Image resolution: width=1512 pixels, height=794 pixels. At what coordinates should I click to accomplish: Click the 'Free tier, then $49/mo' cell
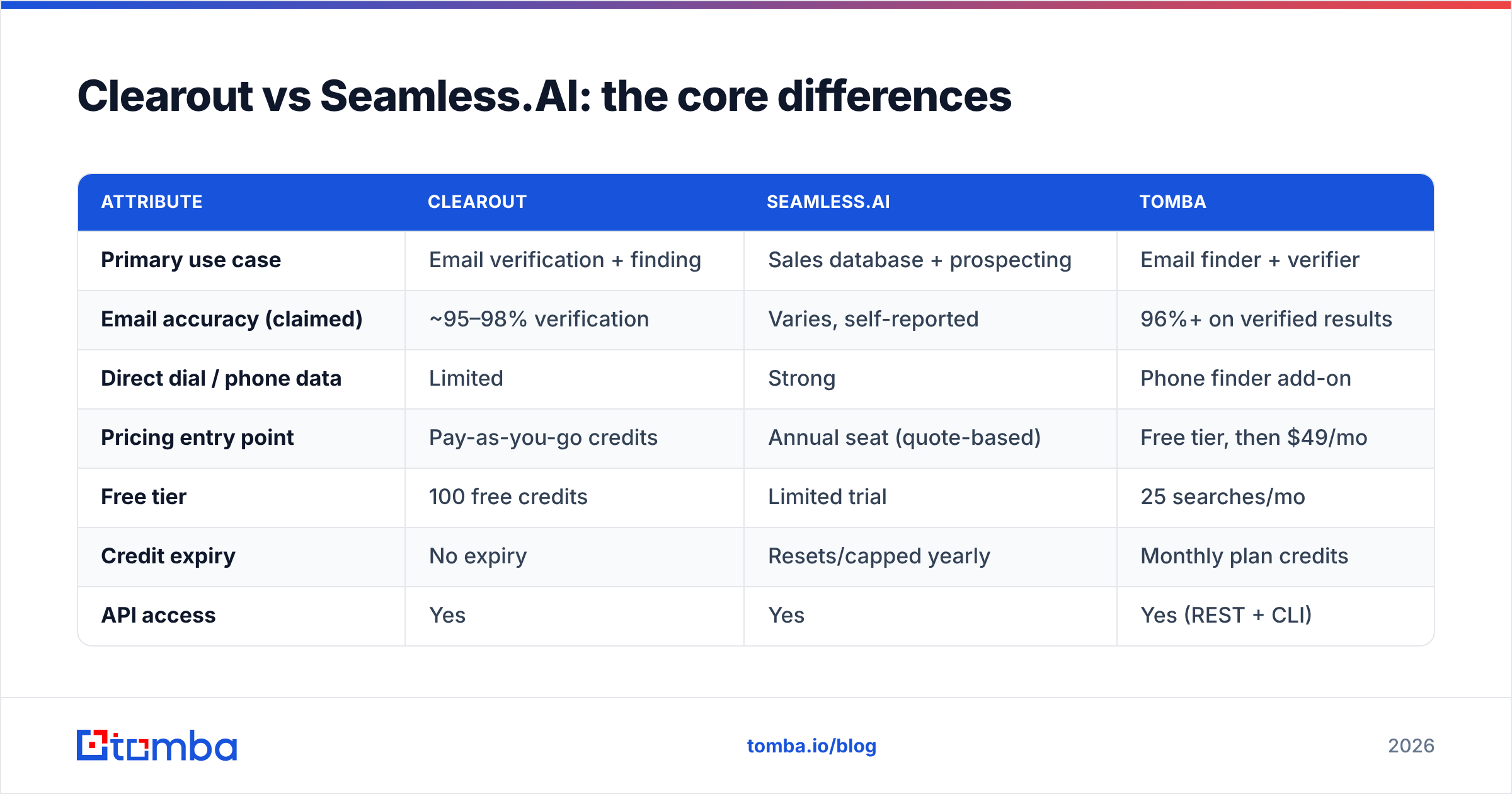pyautogui.click(x=1254, y=437)
